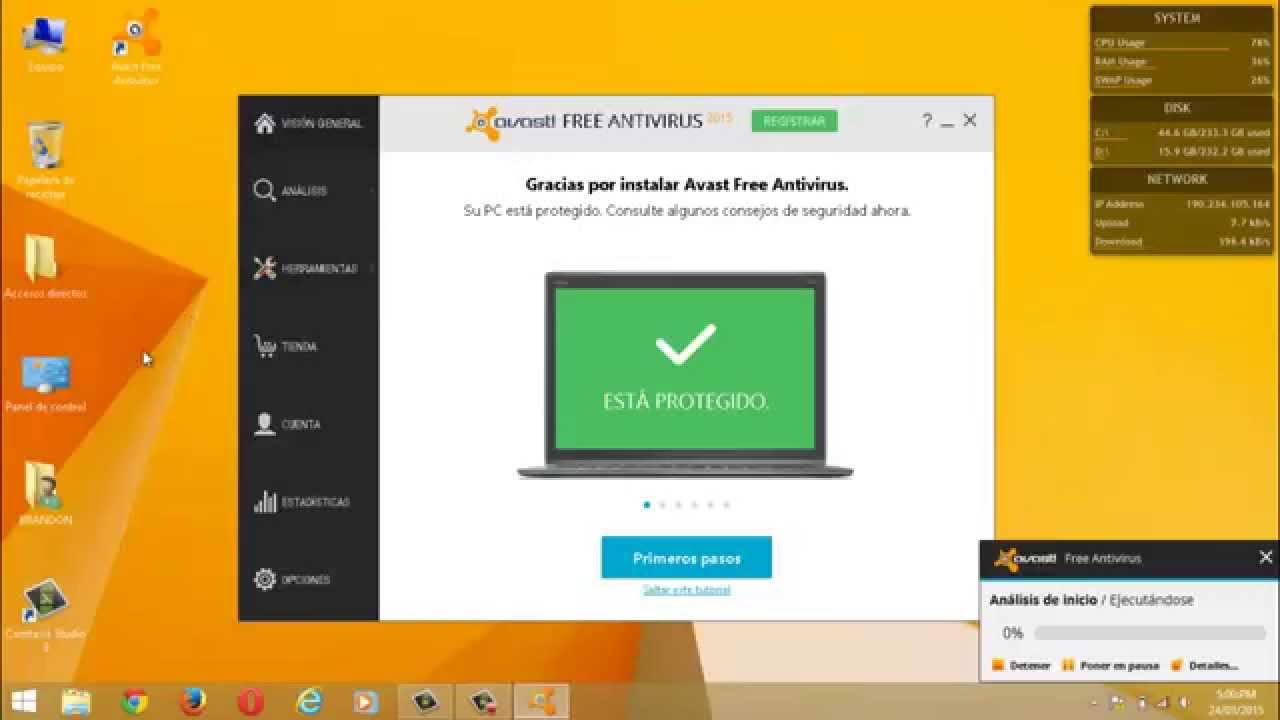Close the Avast main window

(x=969, y=120)
